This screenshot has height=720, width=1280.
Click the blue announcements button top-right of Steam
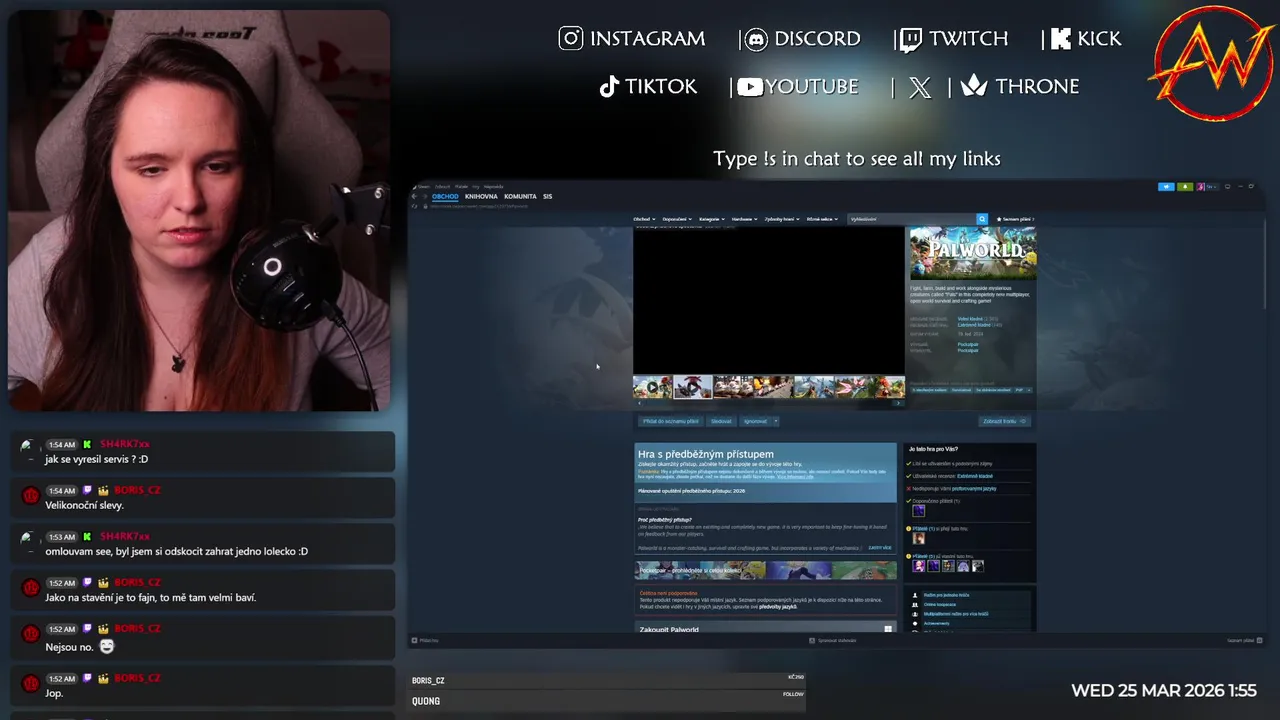point(1166,186)
